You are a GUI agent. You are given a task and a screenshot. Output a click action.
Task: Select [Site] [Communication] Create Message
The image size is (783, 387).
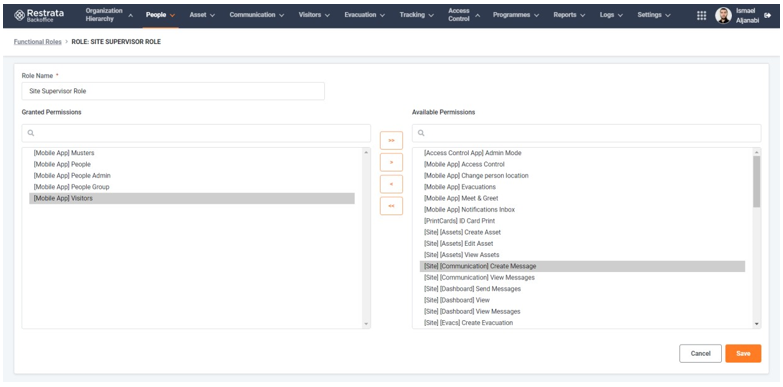click(582, 266)
